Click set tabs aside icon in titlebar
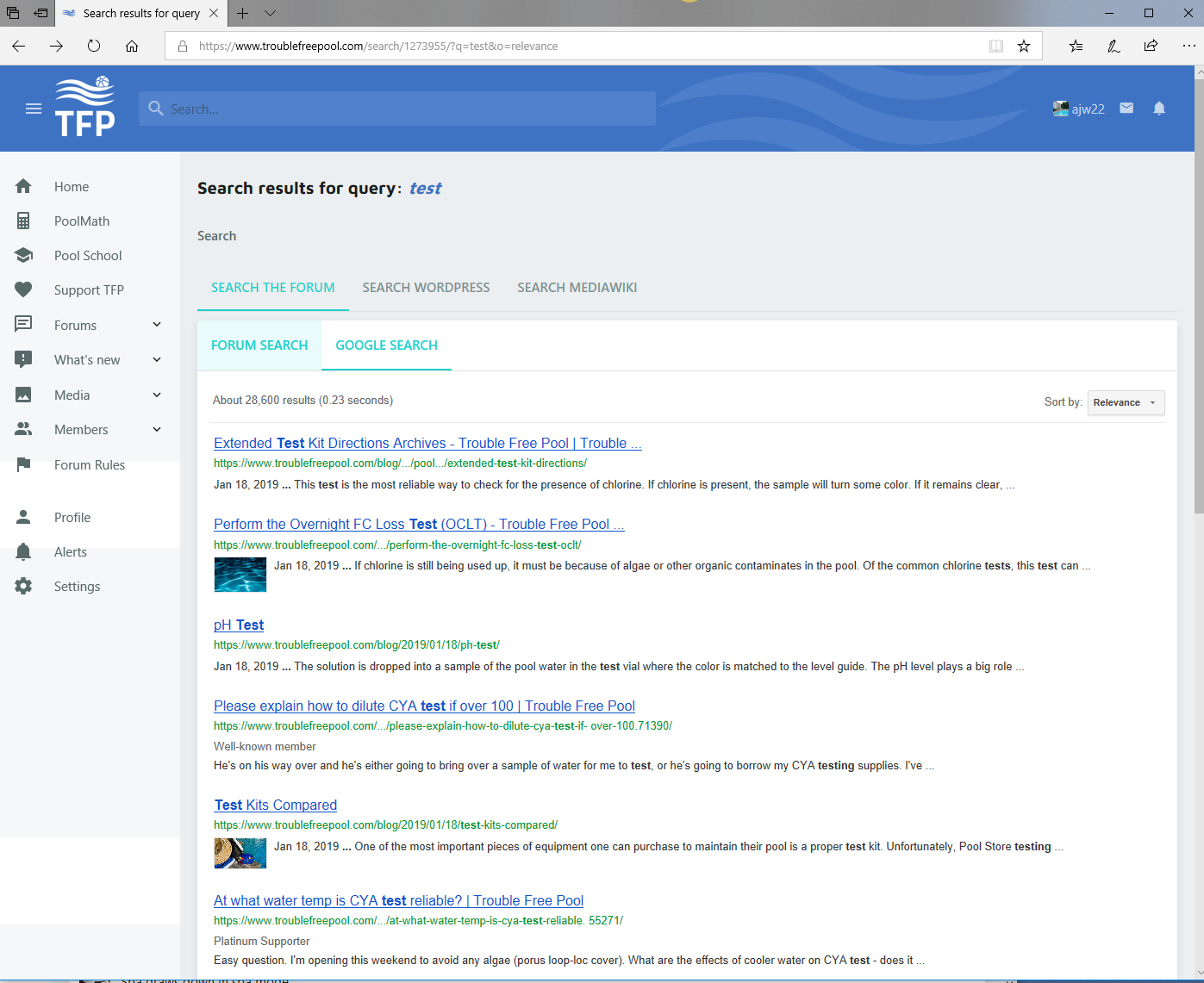The height and width of the screenshot is (983, 1204). click(41, 13)
